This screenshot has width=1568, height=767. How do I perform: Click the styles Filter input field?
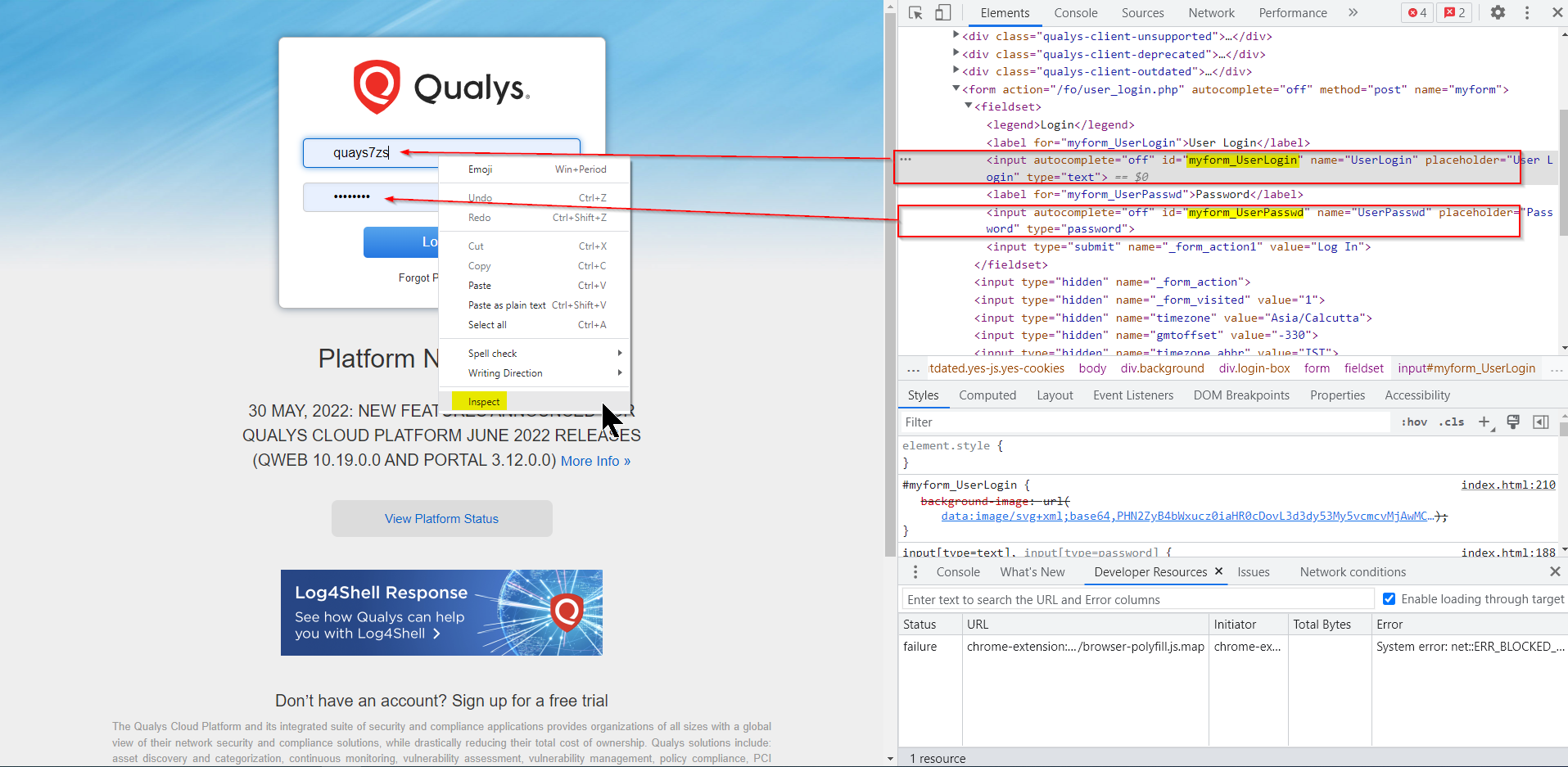coord(1143,422)
